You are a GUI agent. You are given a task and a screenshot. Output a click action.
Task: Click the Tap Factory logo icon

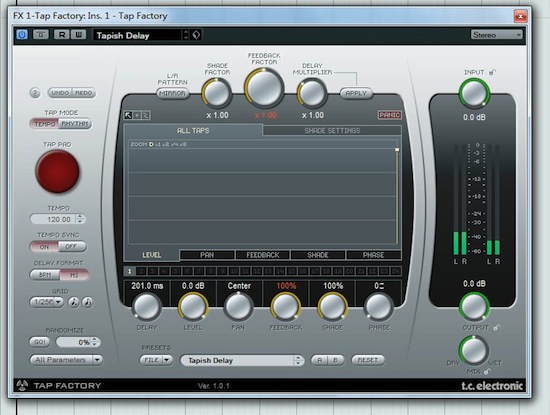point(22,385)
